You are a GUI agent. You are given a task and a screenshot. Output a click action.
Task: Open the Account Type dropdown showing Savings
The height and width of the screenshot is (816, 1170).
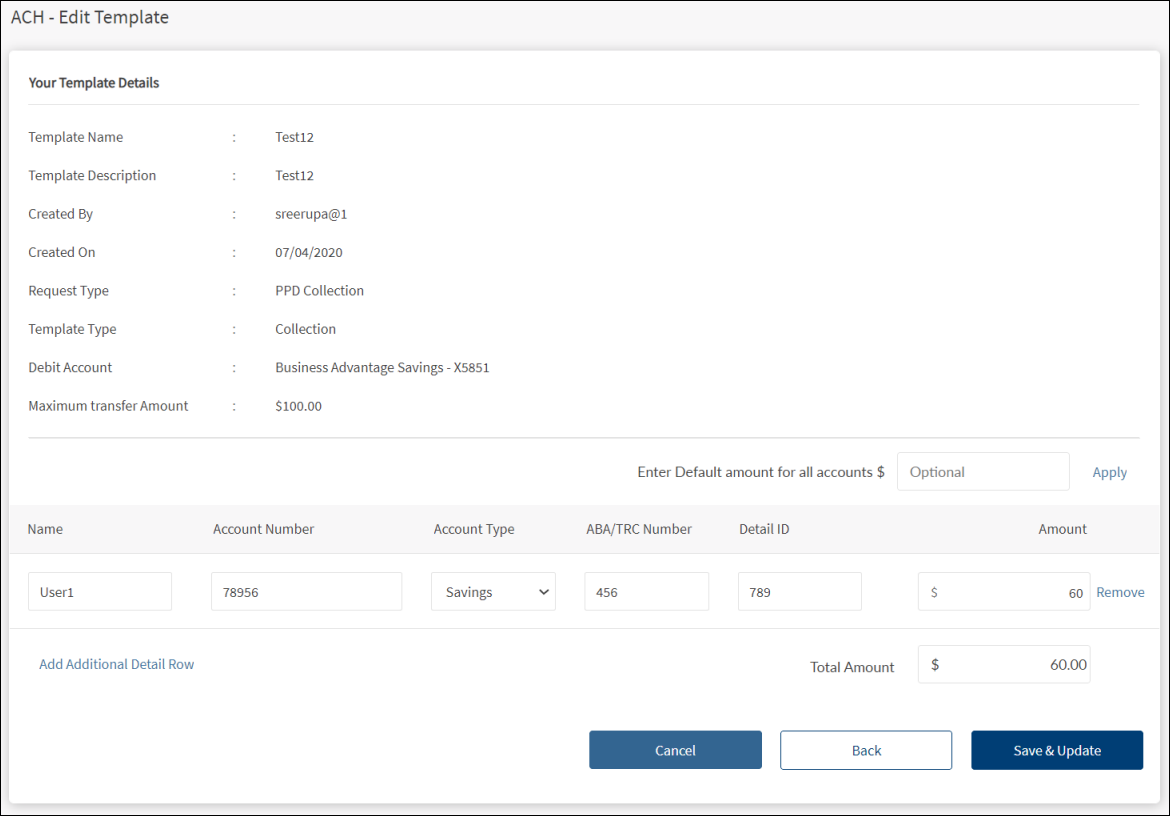pyautogui.click(x=493, y=592)
